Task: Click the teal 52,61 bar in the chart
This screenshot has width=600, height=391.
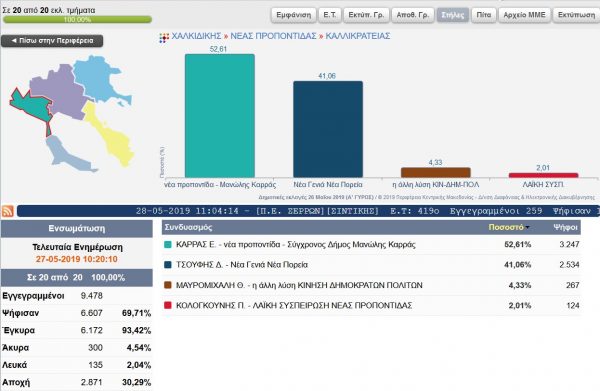Action: pyautogui.click(x=220, y=116)
